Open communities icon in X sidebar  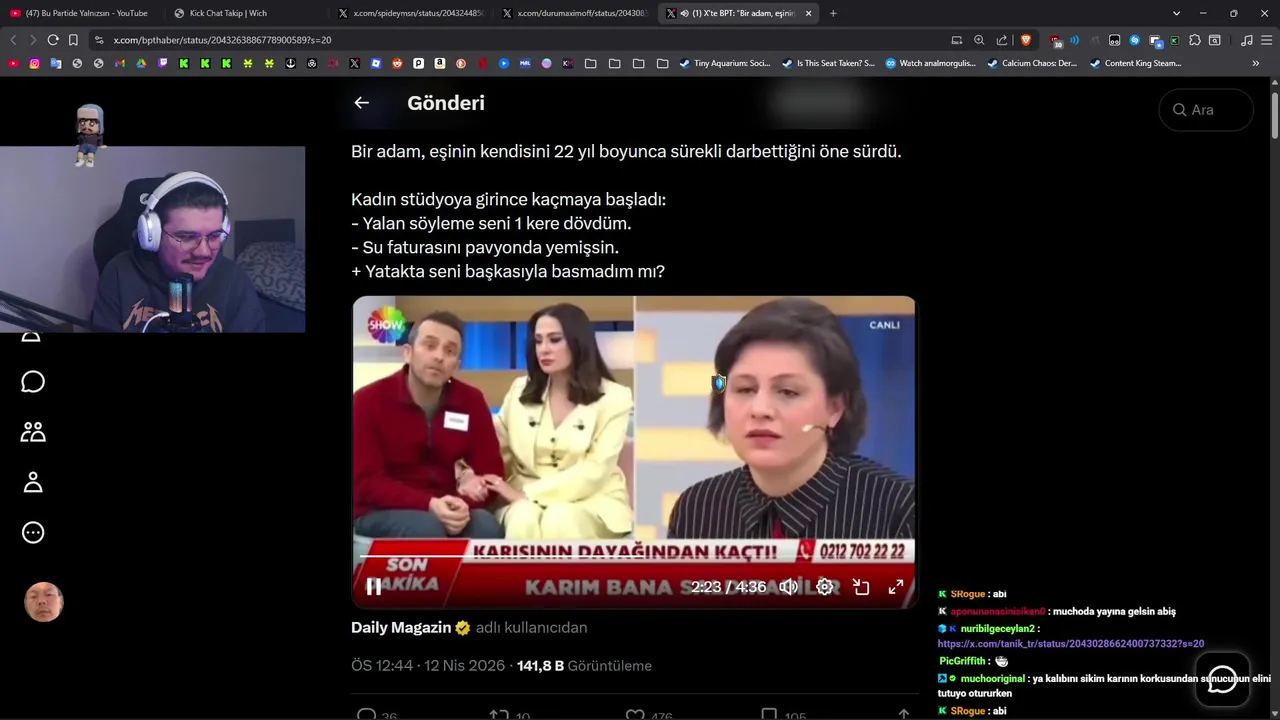point(33,432)
